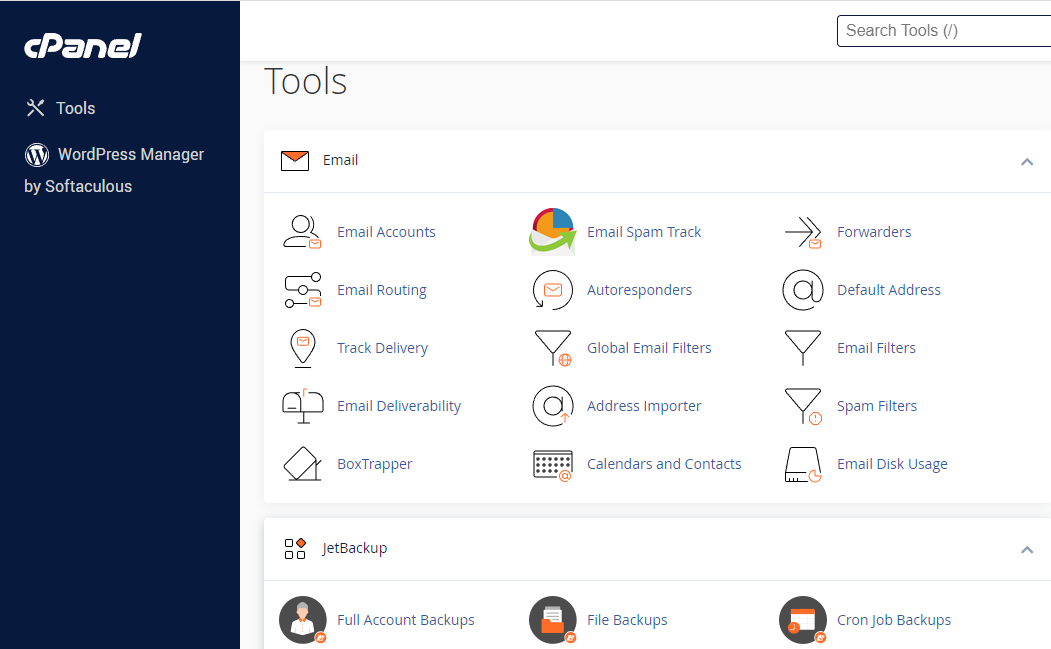The height and width of the screenshot is (649, 1051).
Task: Open the File Backups link
Action: pos(627,620)
